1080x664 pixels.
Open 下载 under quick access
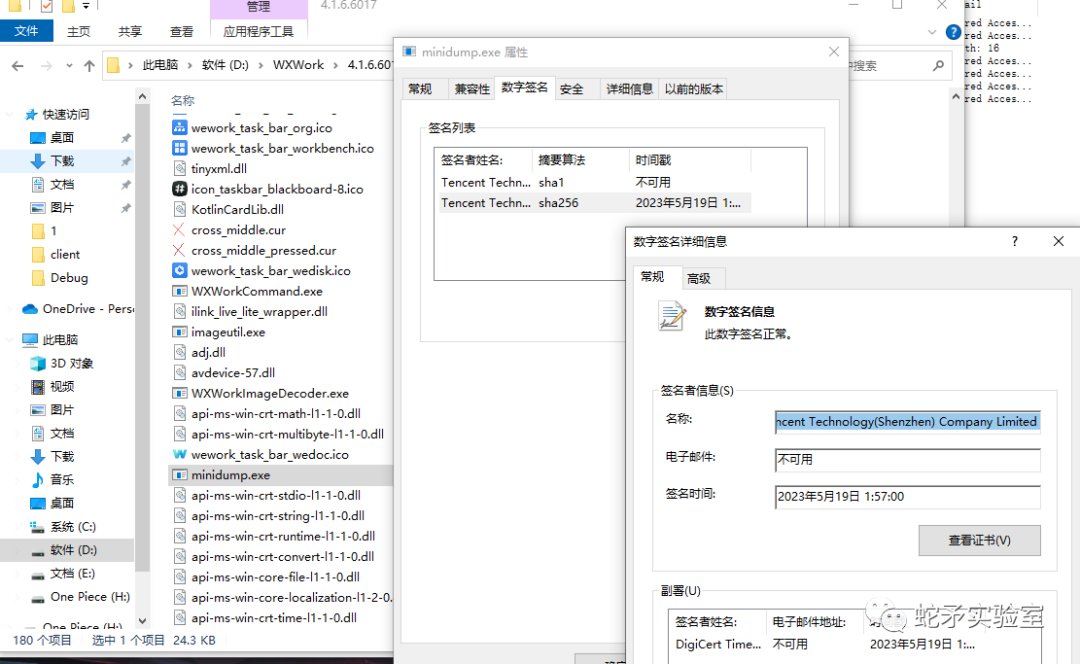[62, 161]
